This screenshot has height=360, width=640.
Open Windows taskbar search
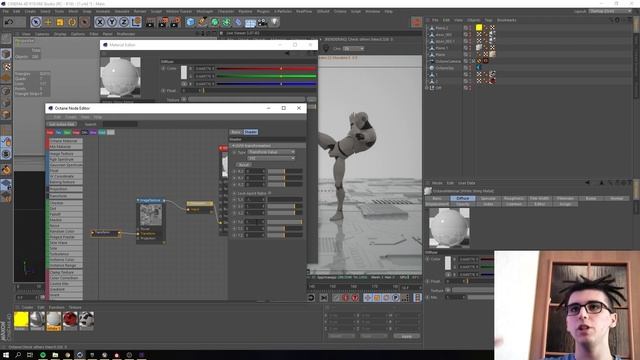18,355
